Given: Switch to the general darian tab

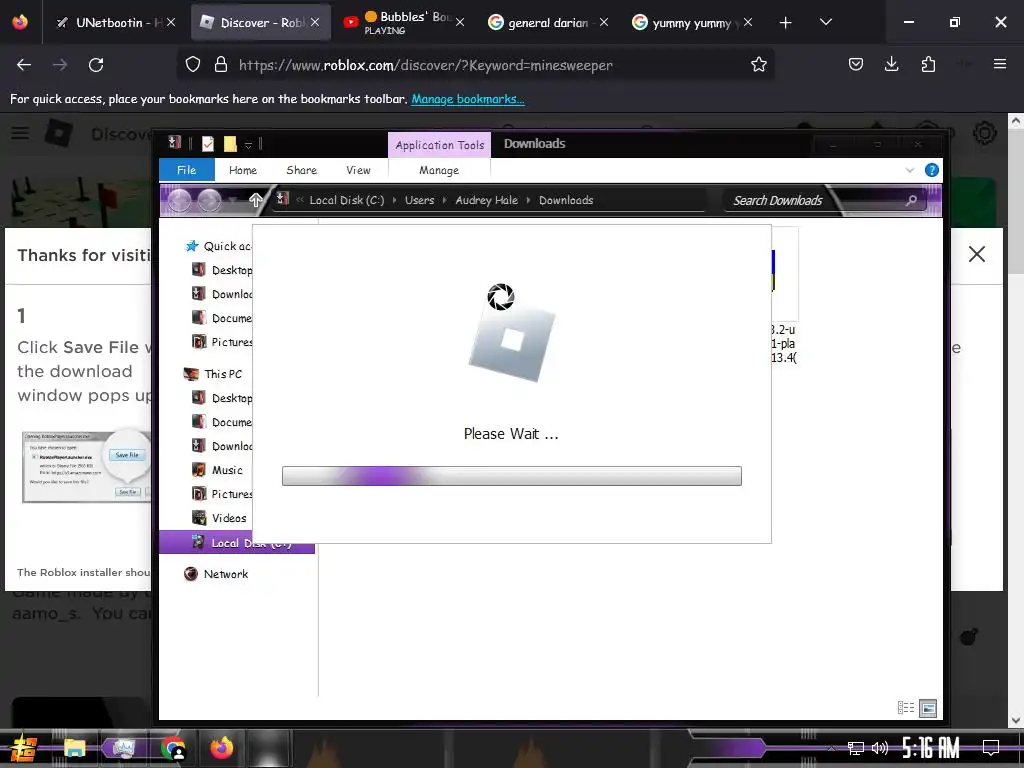Looking at the screenshot, I should [x=547, y=23].
